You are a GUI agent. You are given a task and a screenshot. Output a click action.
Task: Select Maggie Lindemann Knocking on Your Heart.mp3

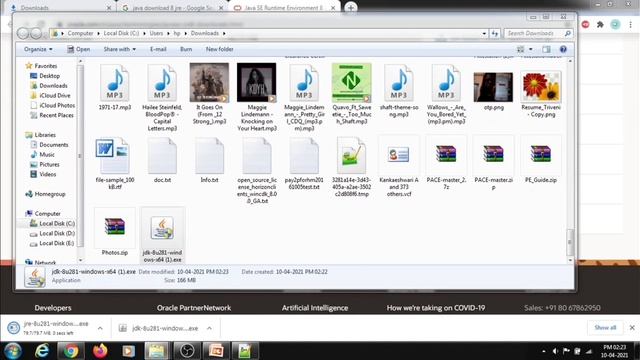[x=256, y=82]
